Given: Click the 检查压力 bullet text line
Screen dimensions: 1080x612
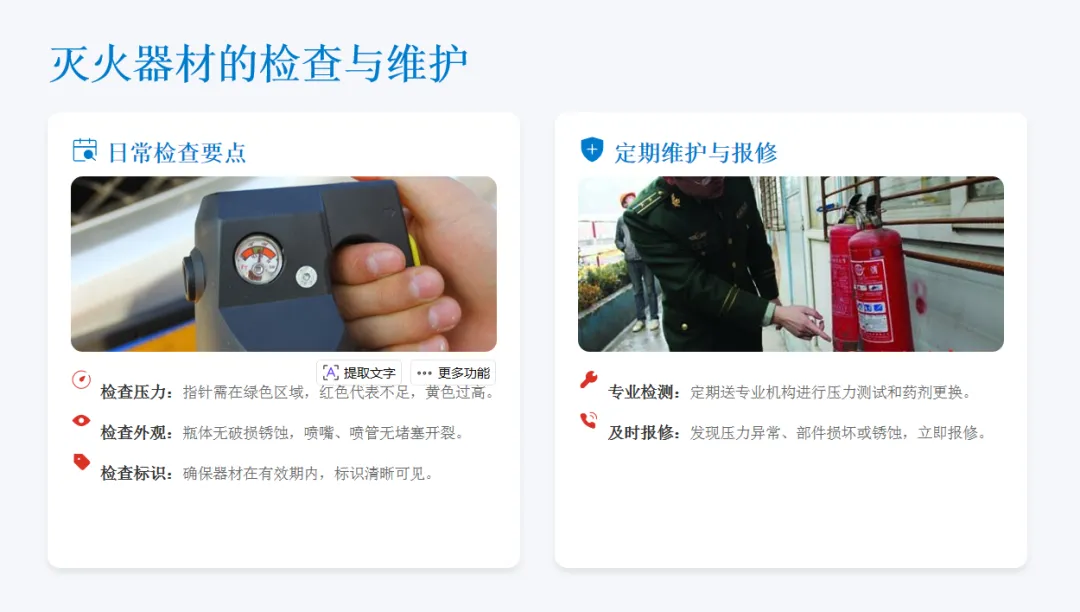Looking at the screenshot, I should click(298, 392).
